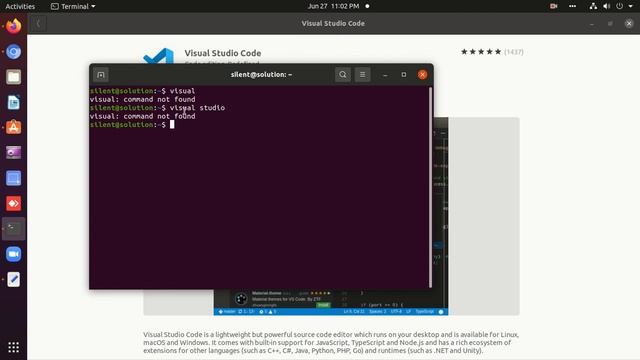
Task: Open Ubuntu Software from the dock
Action: click(x=13, y=128)
